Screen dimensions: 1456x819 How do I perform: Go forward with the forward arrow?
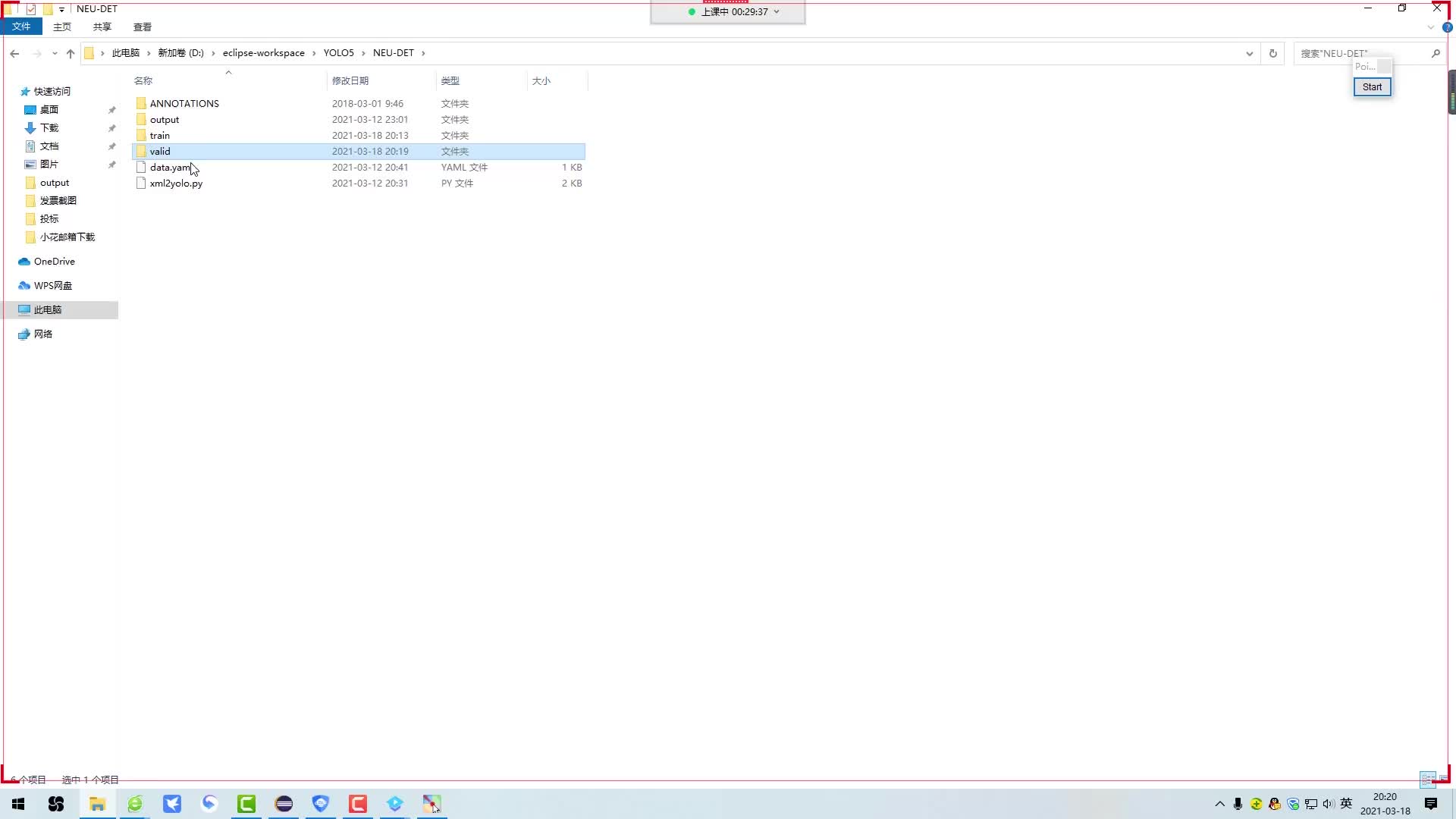click(36, 53)
